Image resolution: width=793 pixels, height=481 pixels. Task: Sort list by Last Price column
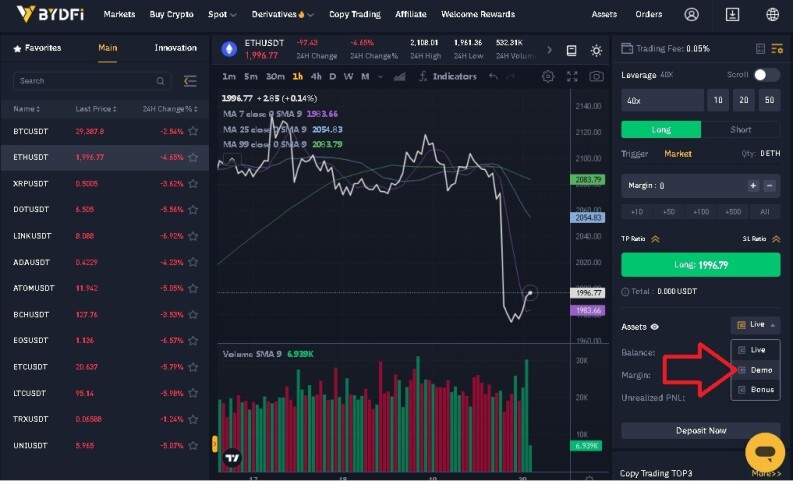(96, 109)
